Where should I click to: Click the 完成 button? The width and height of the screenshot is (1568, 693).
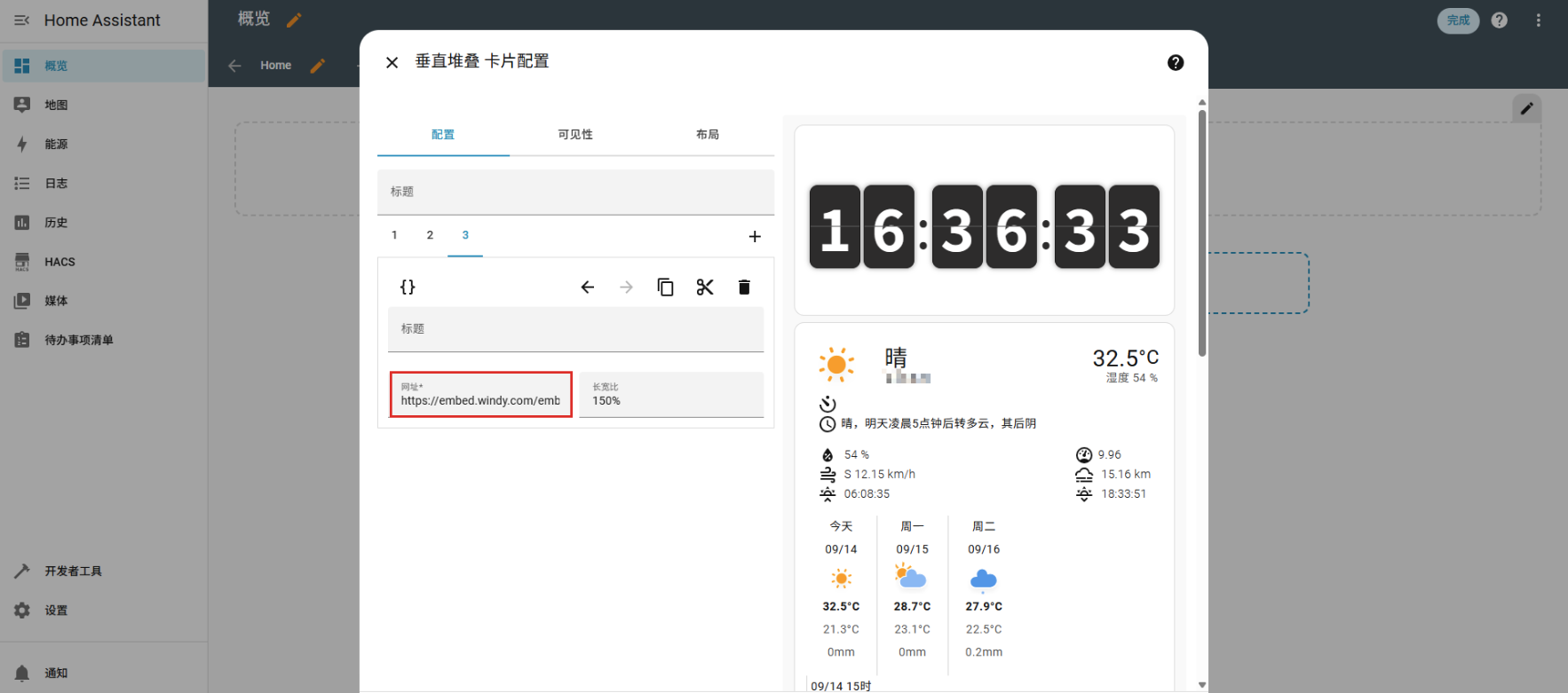coord(1458,20)
